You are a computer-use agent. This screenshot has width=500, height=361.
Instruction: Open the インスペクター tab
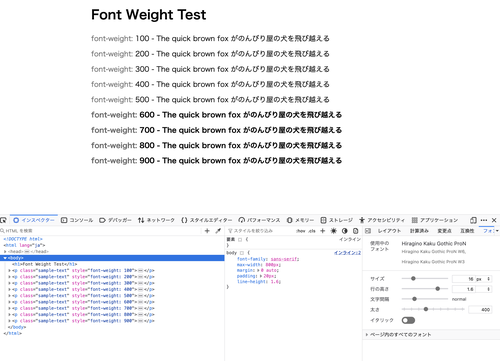34,220
